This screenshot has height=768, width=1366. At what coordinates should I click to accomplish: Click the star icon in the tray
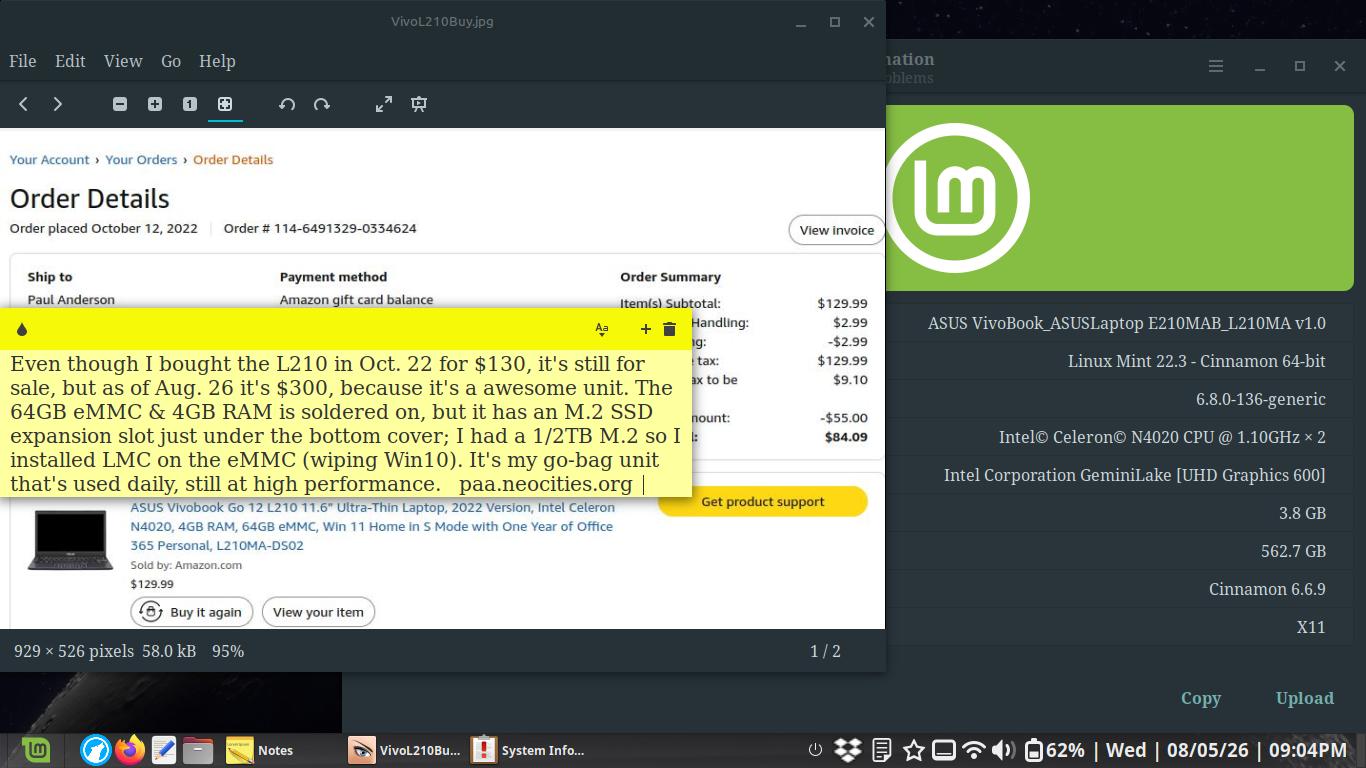(x=913, y=750)
